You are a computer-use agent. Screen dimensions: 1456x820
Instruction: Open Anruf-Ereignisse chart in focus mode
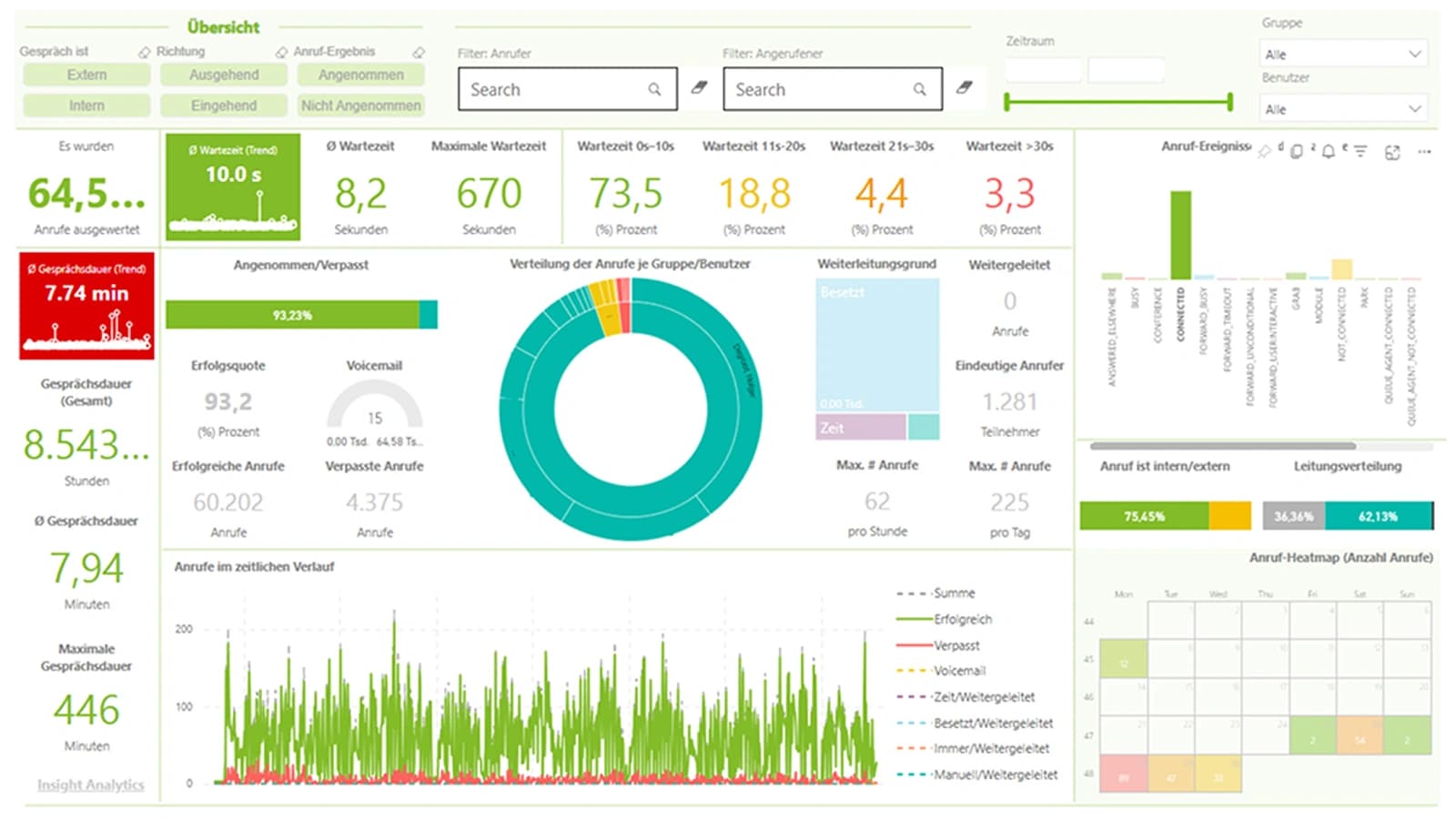(x=1392, y=152)
